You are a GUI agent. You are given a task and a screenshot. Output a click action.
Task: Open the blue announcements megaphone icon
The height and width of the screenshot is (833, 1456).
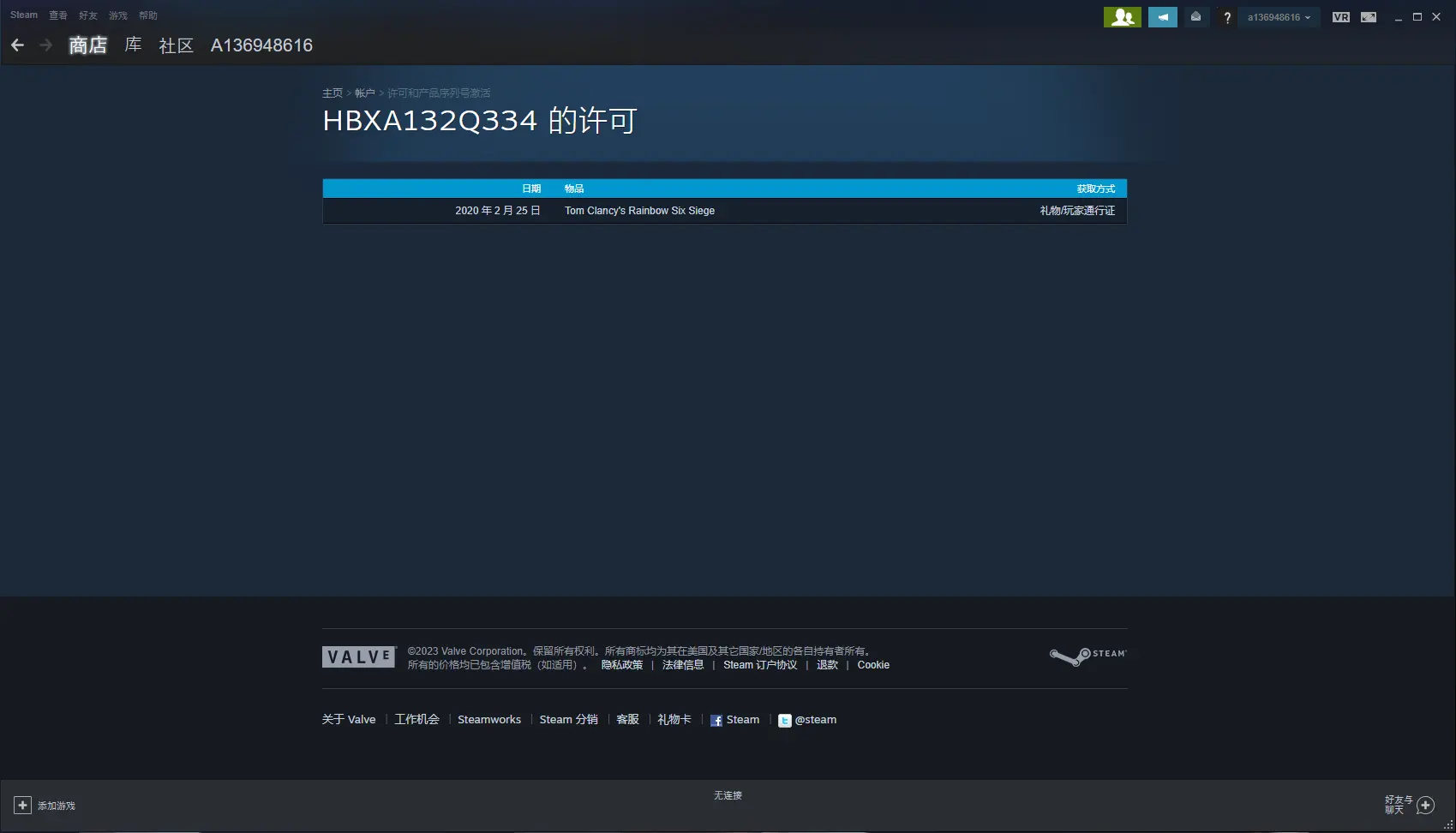[x=1162, y=17]
